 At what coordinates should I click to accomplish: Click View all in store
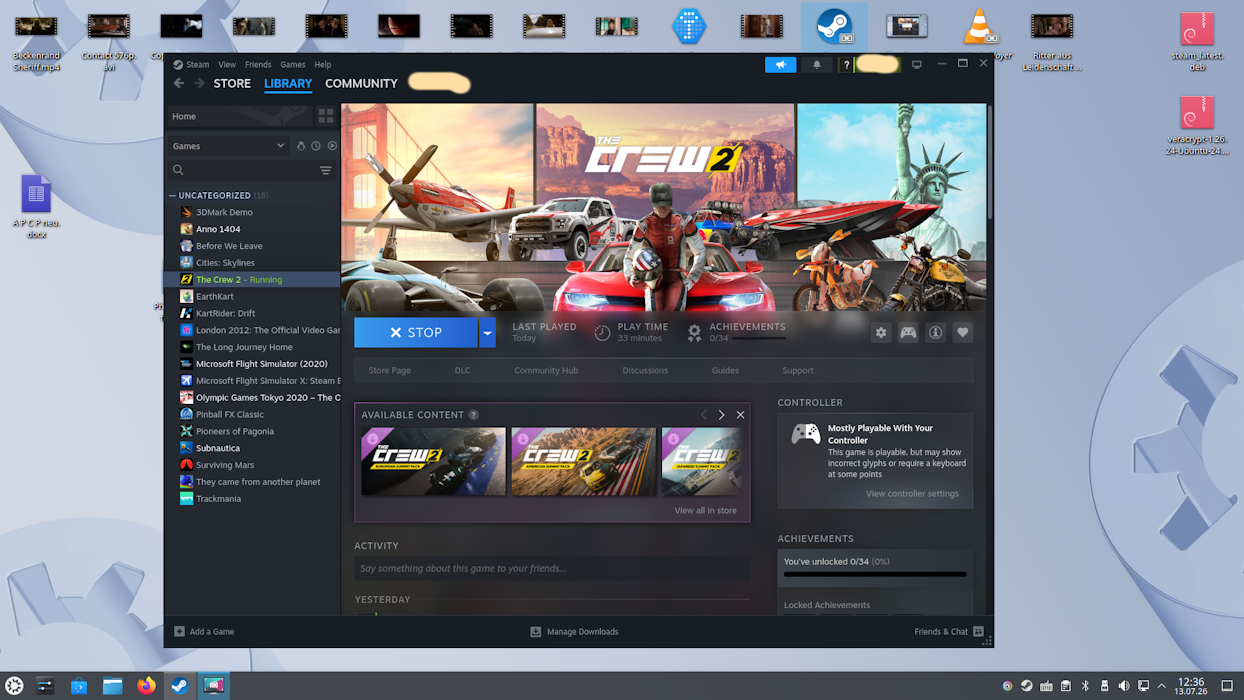[705, 510]
